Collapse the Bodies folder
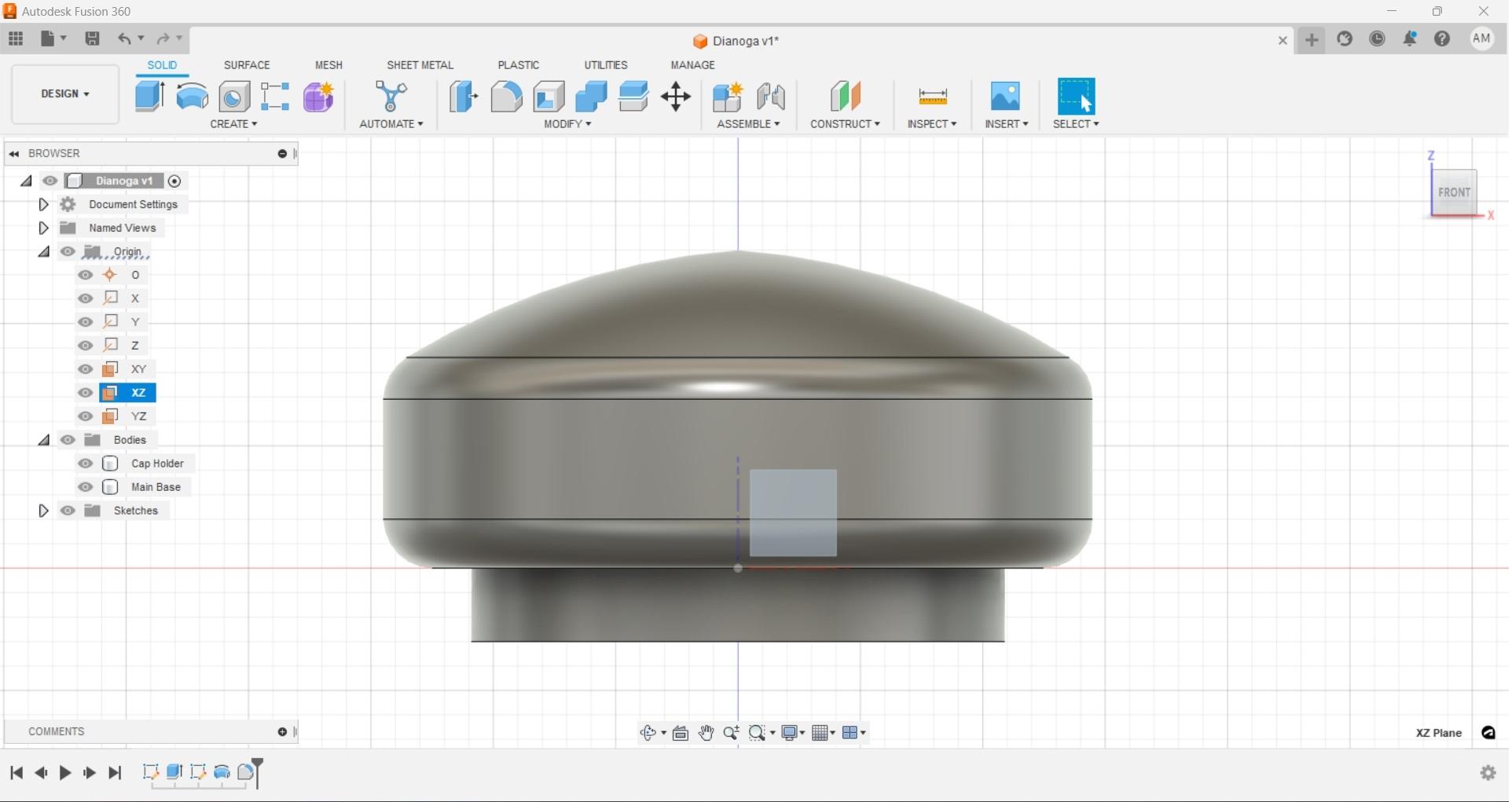This screenshot has height=802, width=1512. point(44,440)
